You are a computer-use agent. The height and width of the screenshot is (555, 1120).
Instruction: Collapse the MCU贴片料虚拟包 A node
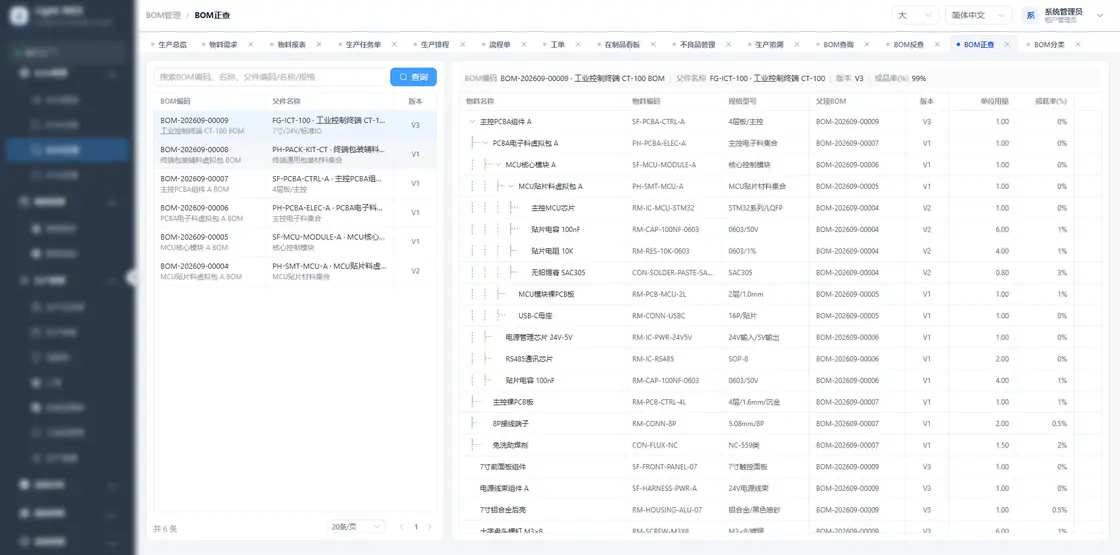coord(511,186)
